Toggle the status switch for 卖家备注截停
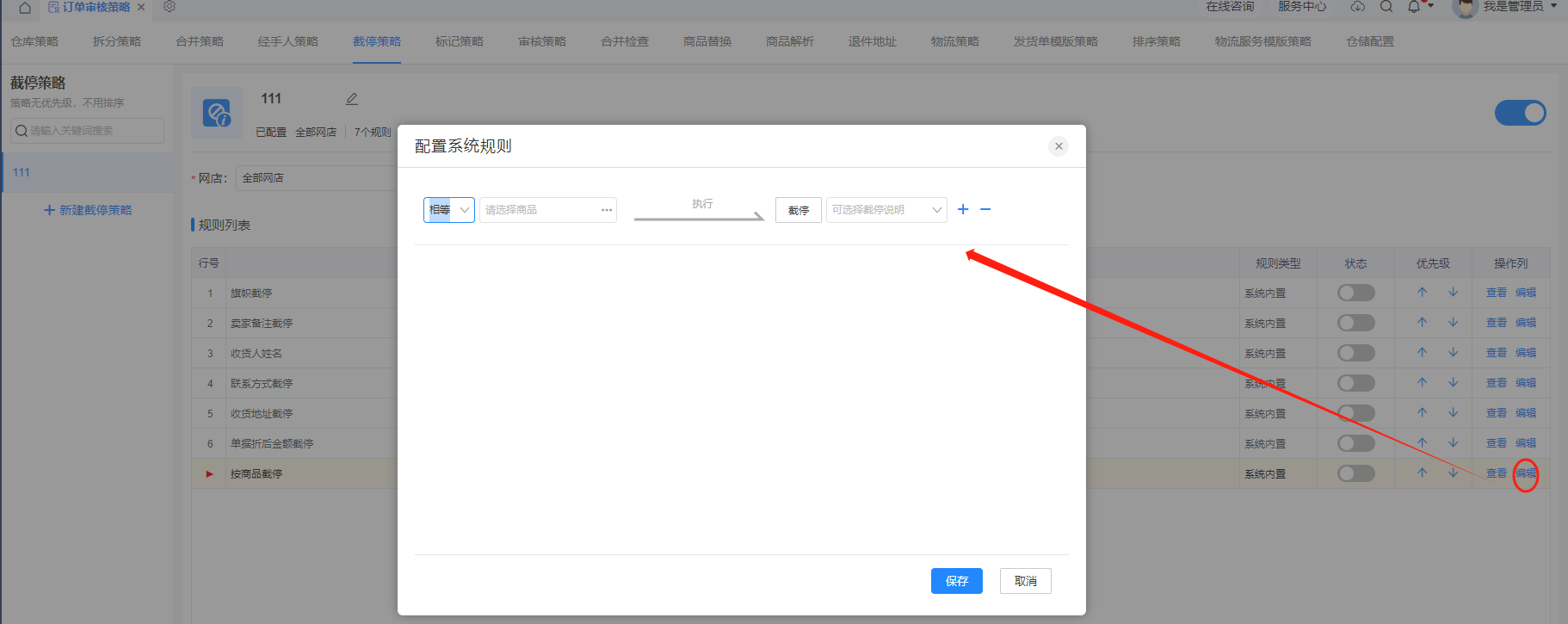Image resolution: width=1568 pixels, height=624 pixels. [x=1356, y=323]
